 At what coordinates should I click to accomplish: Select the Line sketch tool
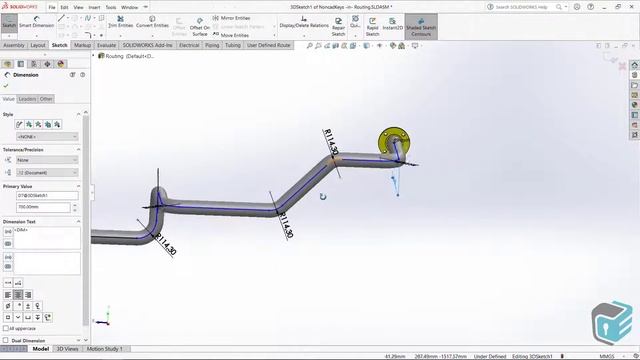pyautogui.click(x=61, y=18)
